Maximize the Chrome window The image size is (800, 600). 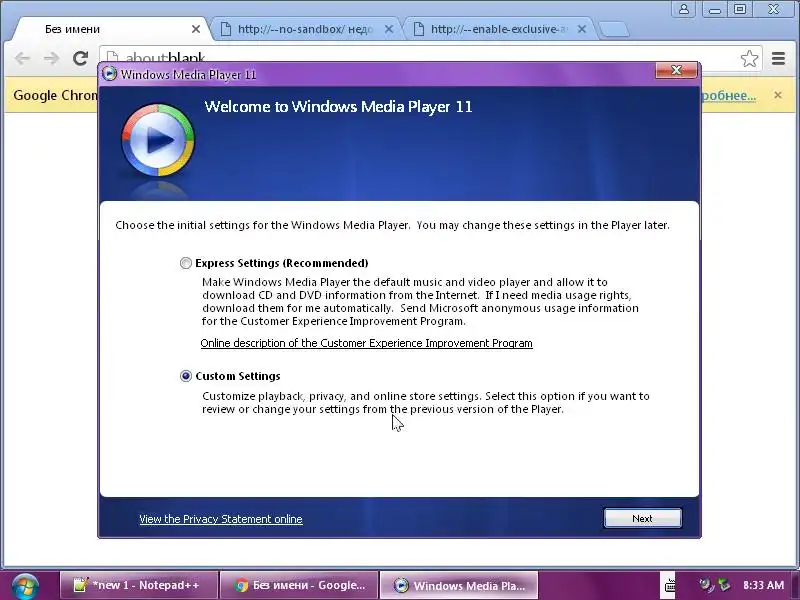(740, 9)
